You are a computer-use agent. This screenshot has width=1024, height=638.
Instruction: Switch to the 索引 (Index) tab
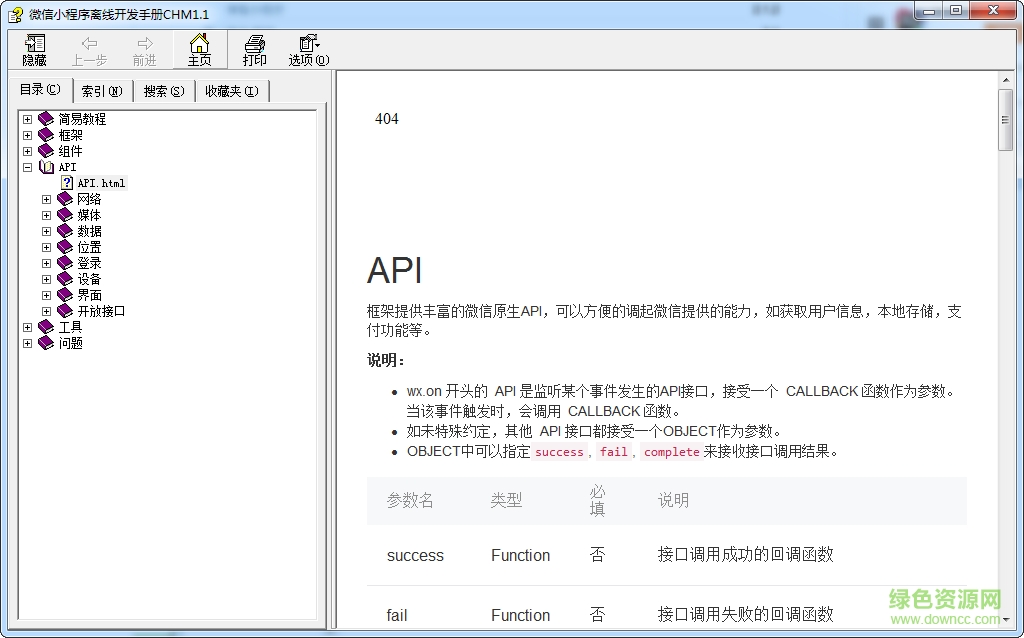coord(101,91)
